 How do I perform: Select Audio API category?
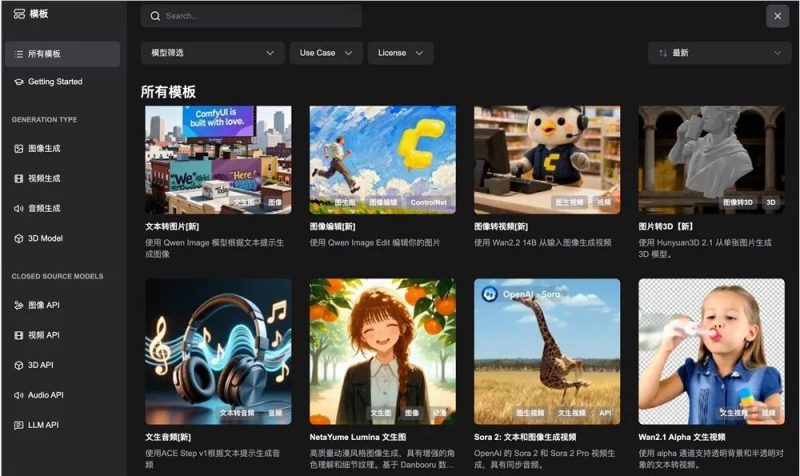pos(63,395)
